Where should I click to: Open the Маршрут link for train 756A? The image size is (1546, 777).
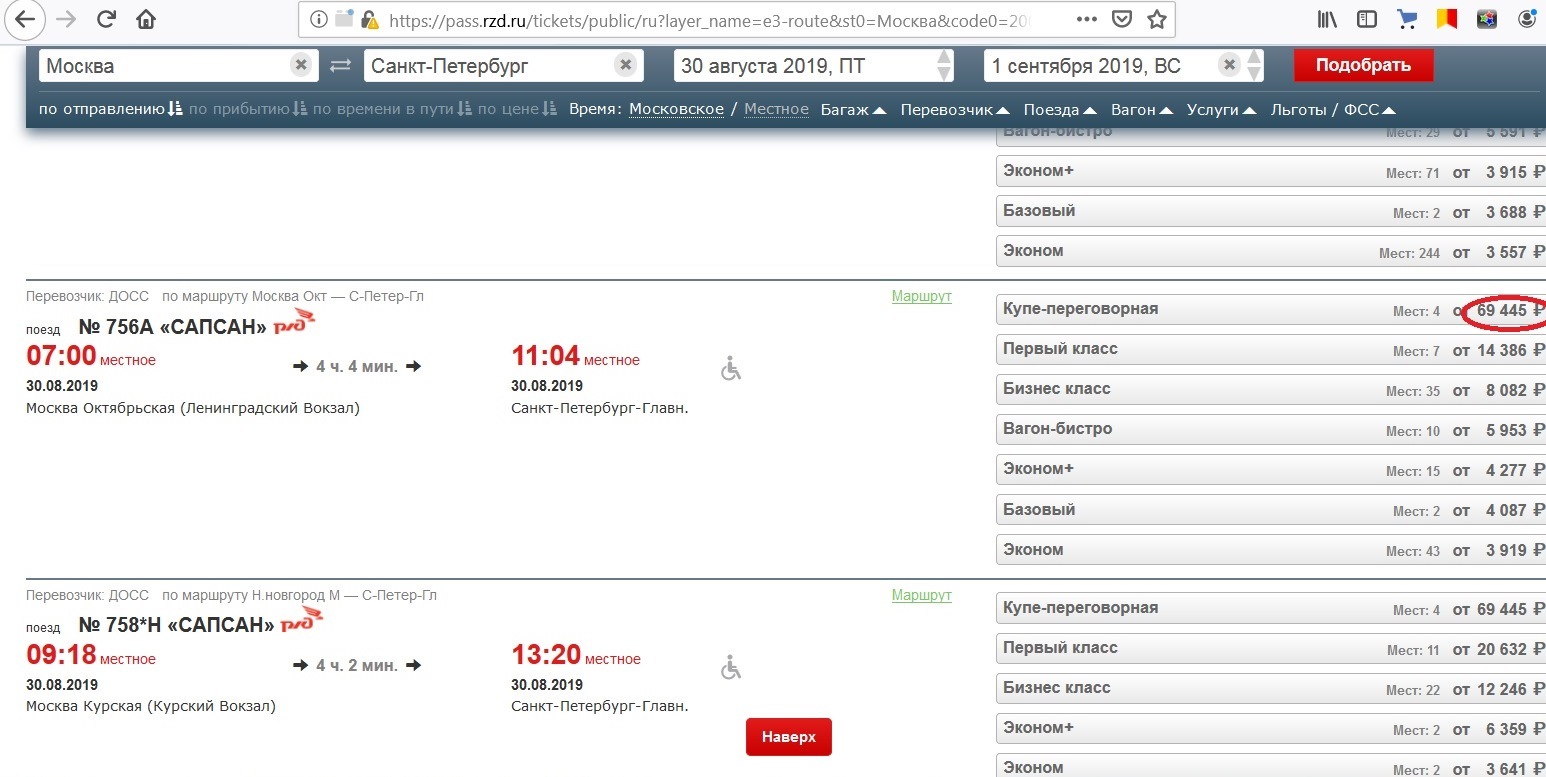point(921,296)
